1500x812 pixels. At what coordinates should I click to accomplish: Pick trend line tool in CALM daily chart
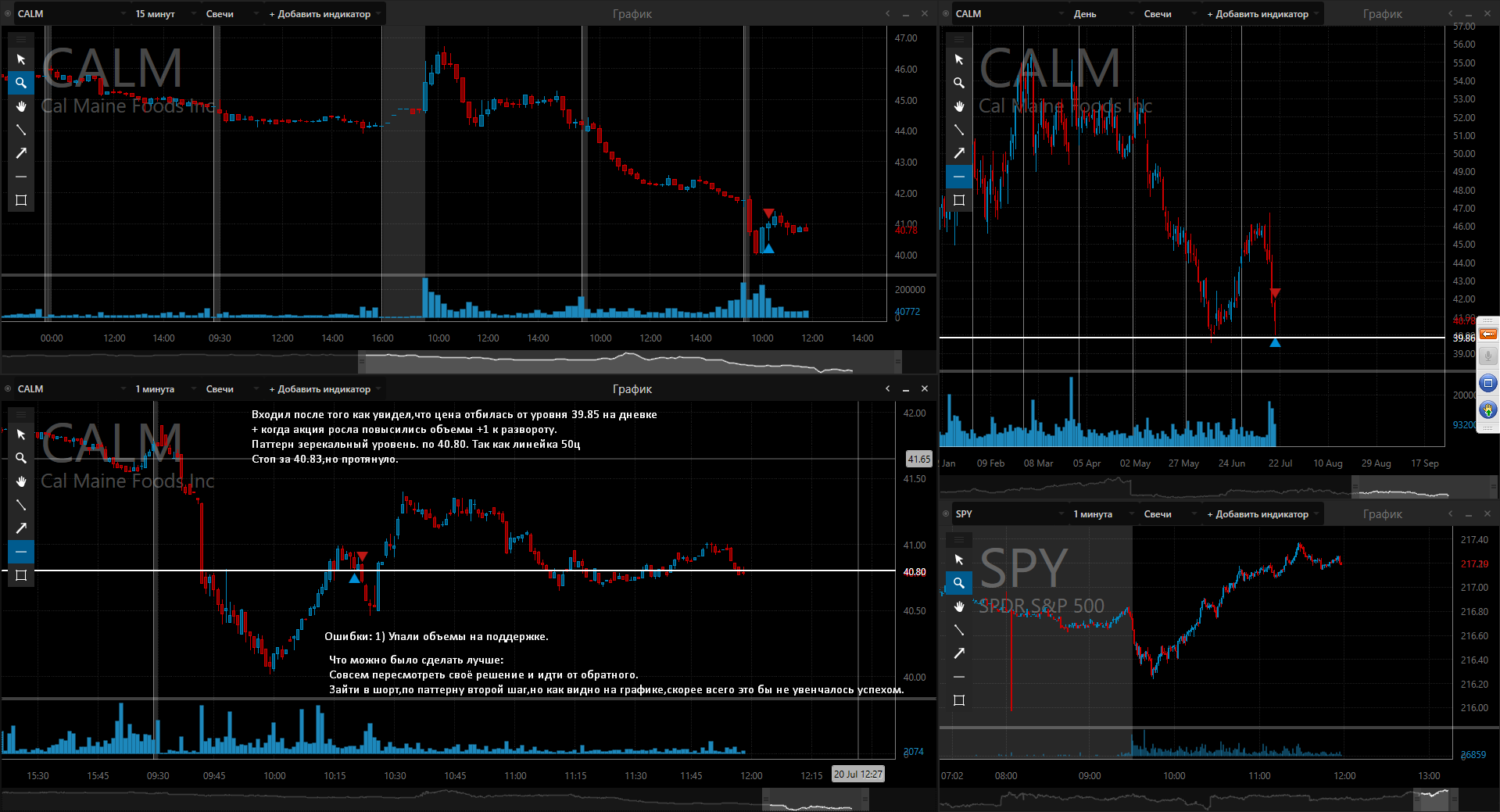(x=959, y=130)
